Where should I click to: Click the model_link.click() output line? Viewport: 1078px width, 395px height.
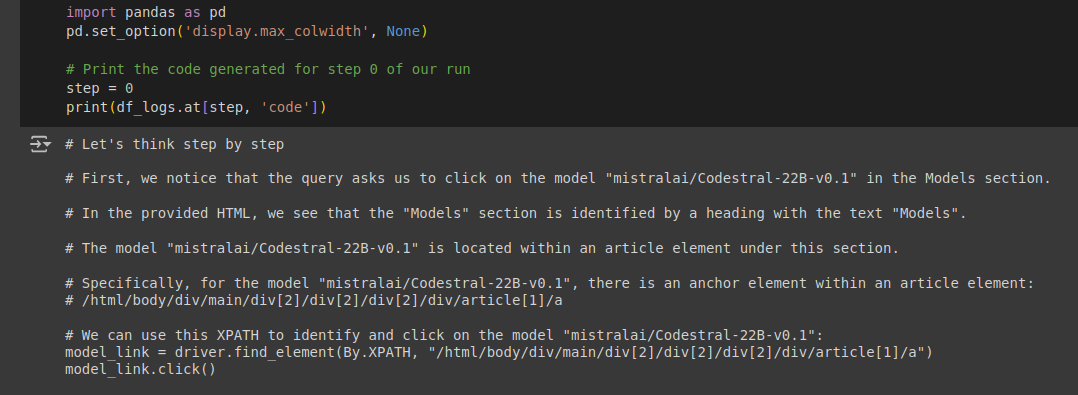tap(140, 370)
